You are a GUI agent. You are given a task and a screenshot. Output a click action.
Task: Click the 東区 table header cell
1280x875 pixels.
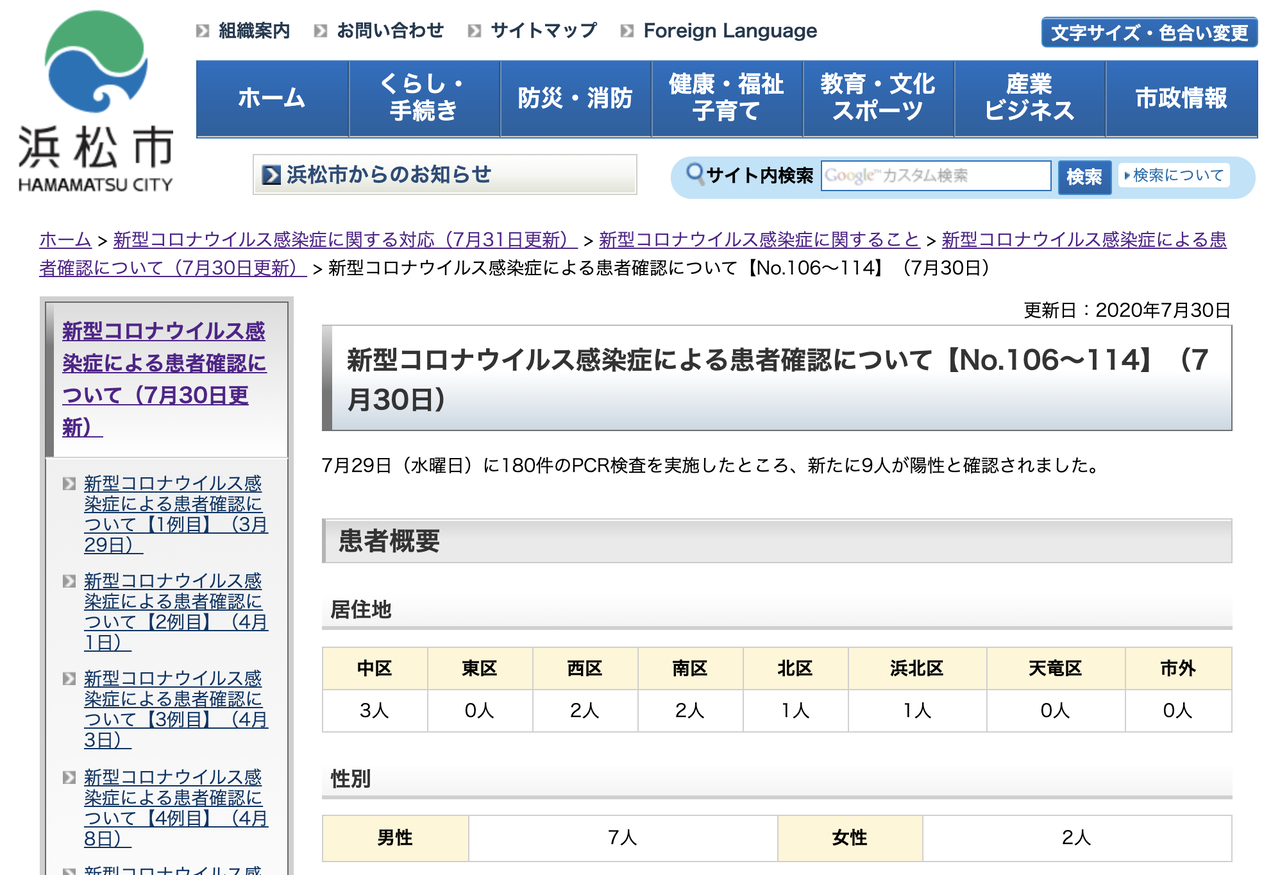(480, 668)
